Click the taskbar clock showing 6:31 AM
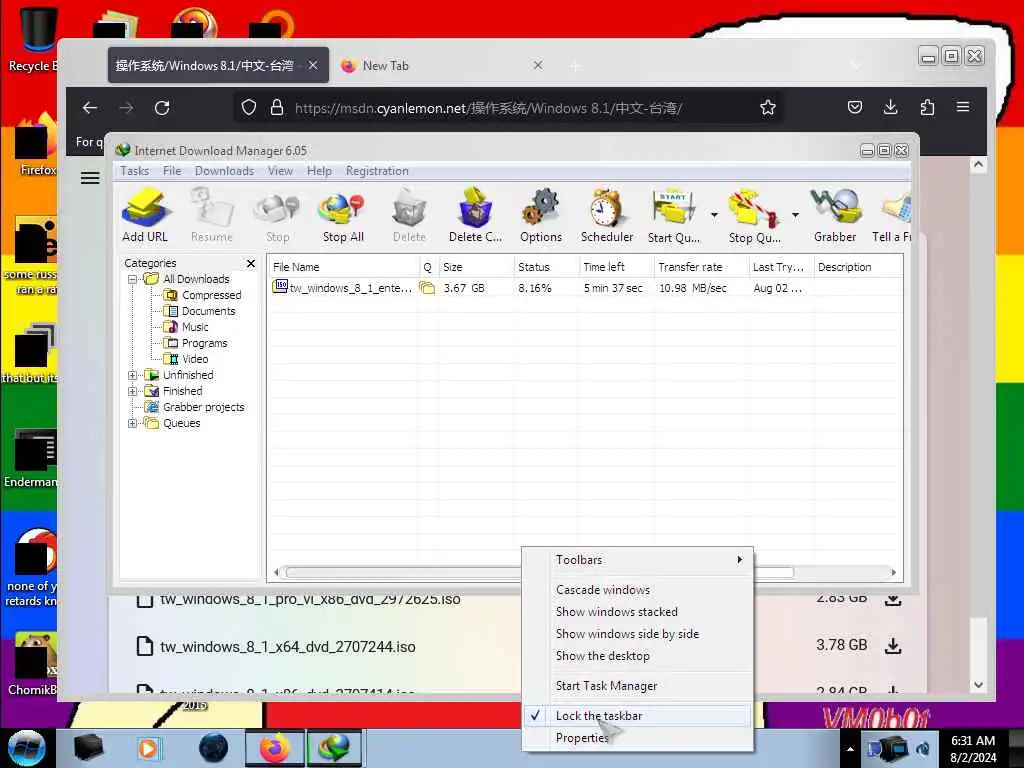The image size is (1024, 768). [x=973, y=749]
